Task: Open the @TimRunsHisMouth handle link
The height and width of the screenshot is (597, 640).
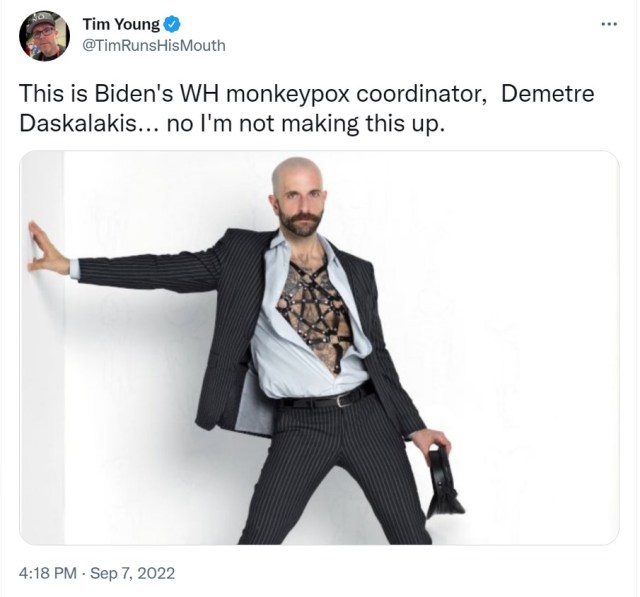Action: (154, 45)
